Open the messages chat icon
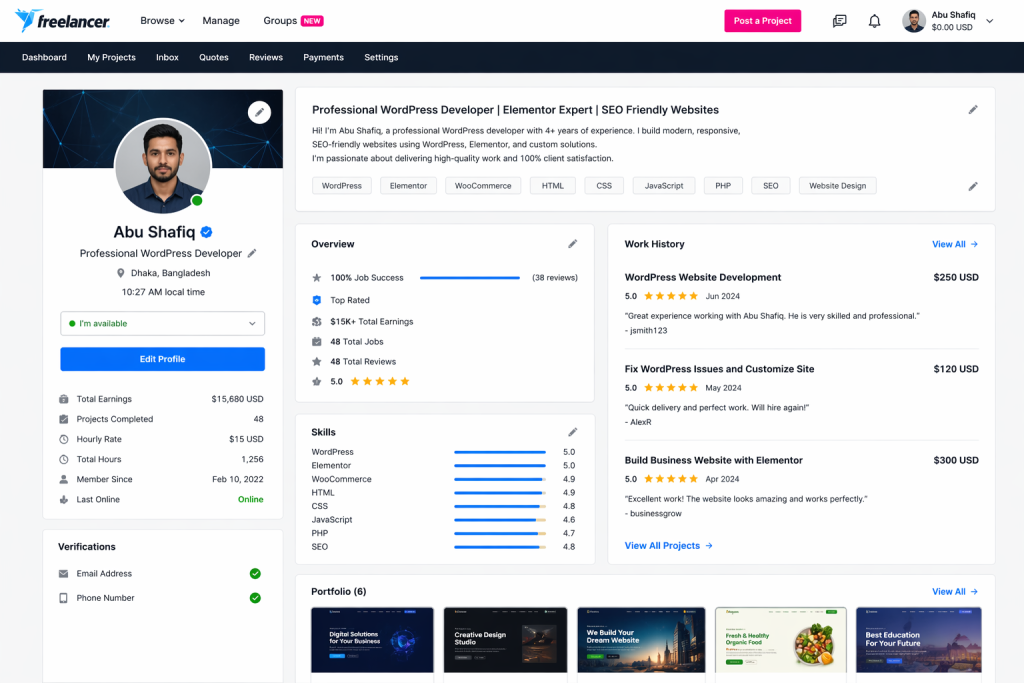This screenshot has width=1024, height=683. (x=839, y=21)
